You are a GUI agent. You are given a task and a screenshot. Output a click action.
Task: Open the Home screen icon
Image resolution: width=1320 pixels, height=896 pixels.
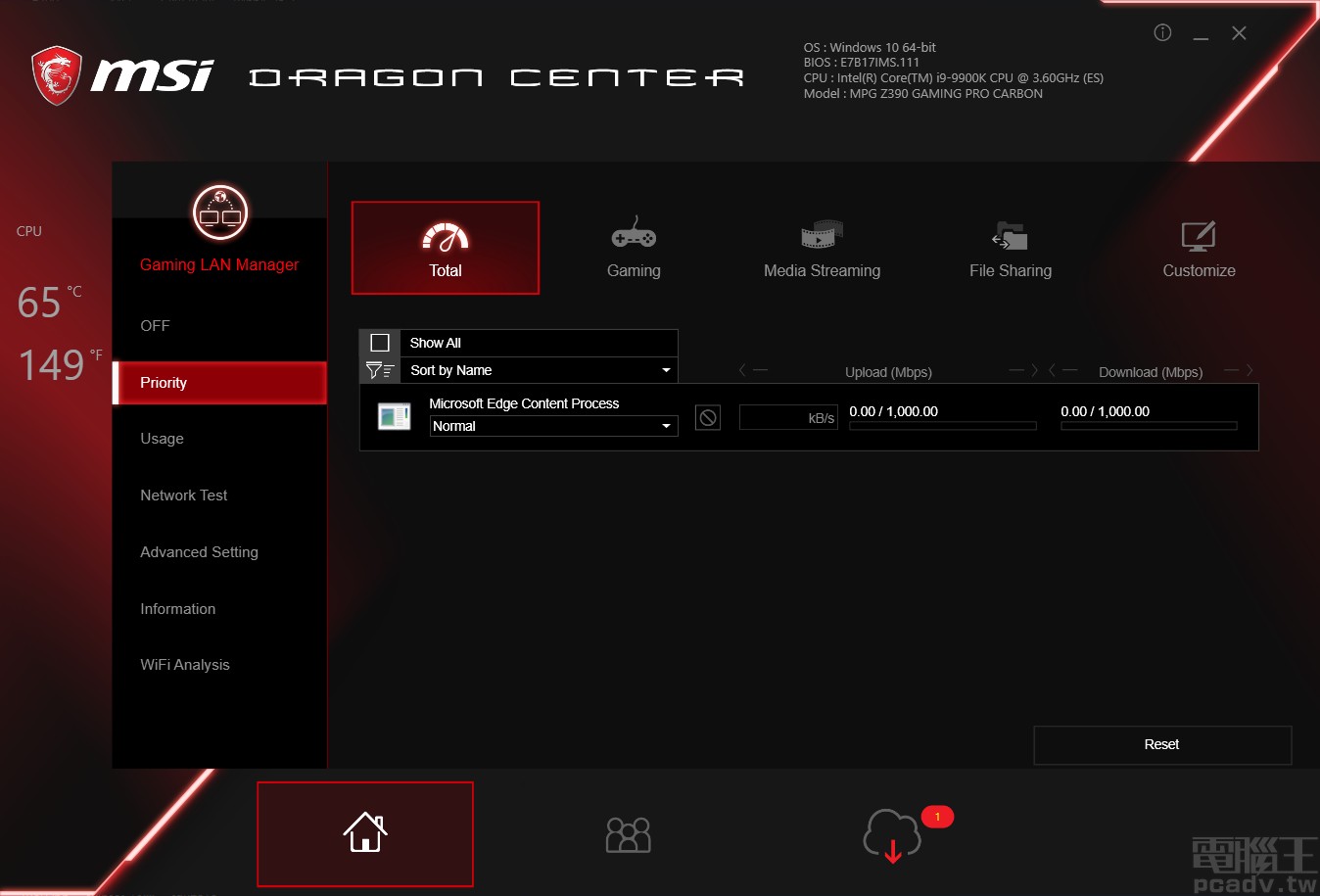pos(365,834)
